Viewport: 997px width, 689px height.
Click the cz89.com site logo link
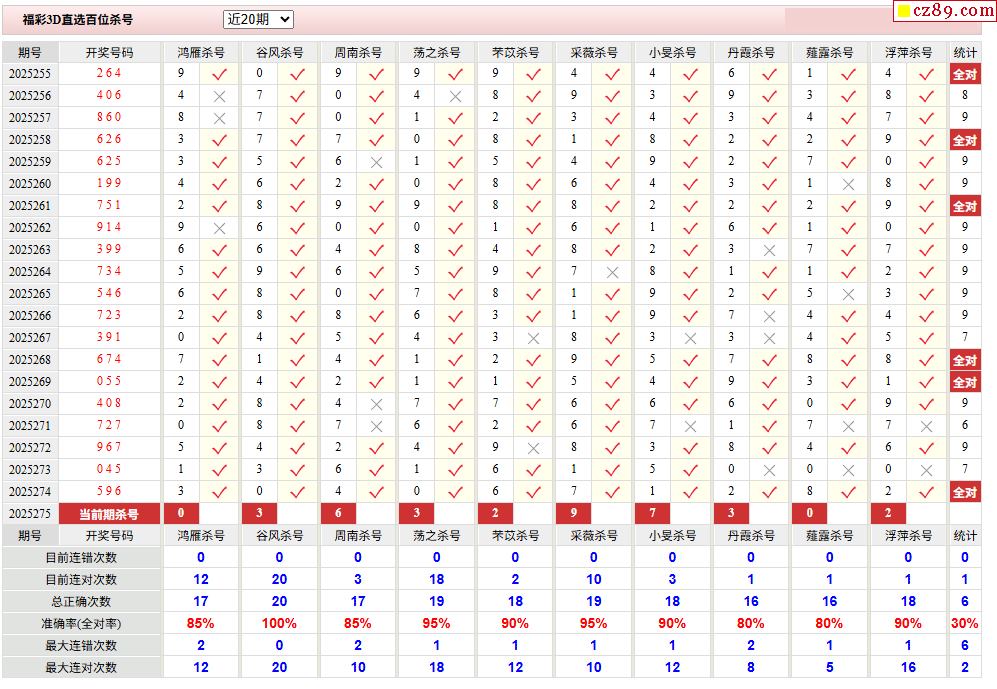[x=944, y=11]
